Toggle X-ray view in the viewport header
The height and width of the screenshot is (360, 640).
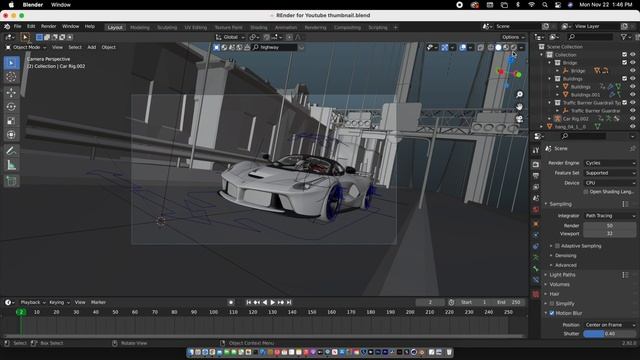(x=480, y=48)
